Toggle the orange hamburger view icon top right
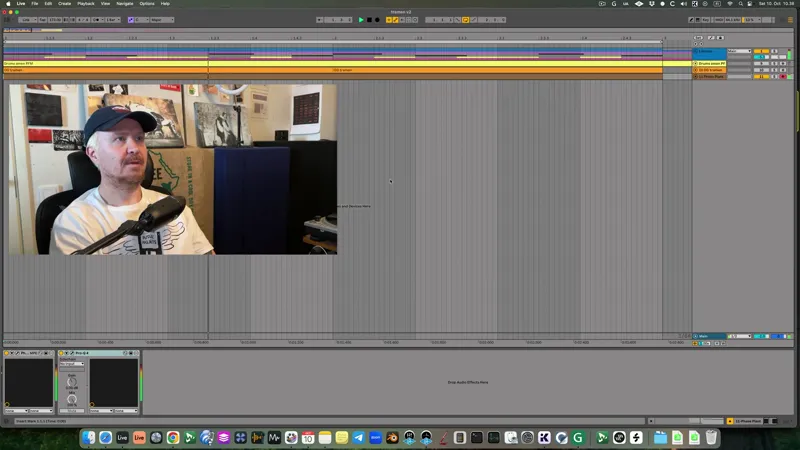Viewport: 800px width, 450px height. click(x=790, y=20)
